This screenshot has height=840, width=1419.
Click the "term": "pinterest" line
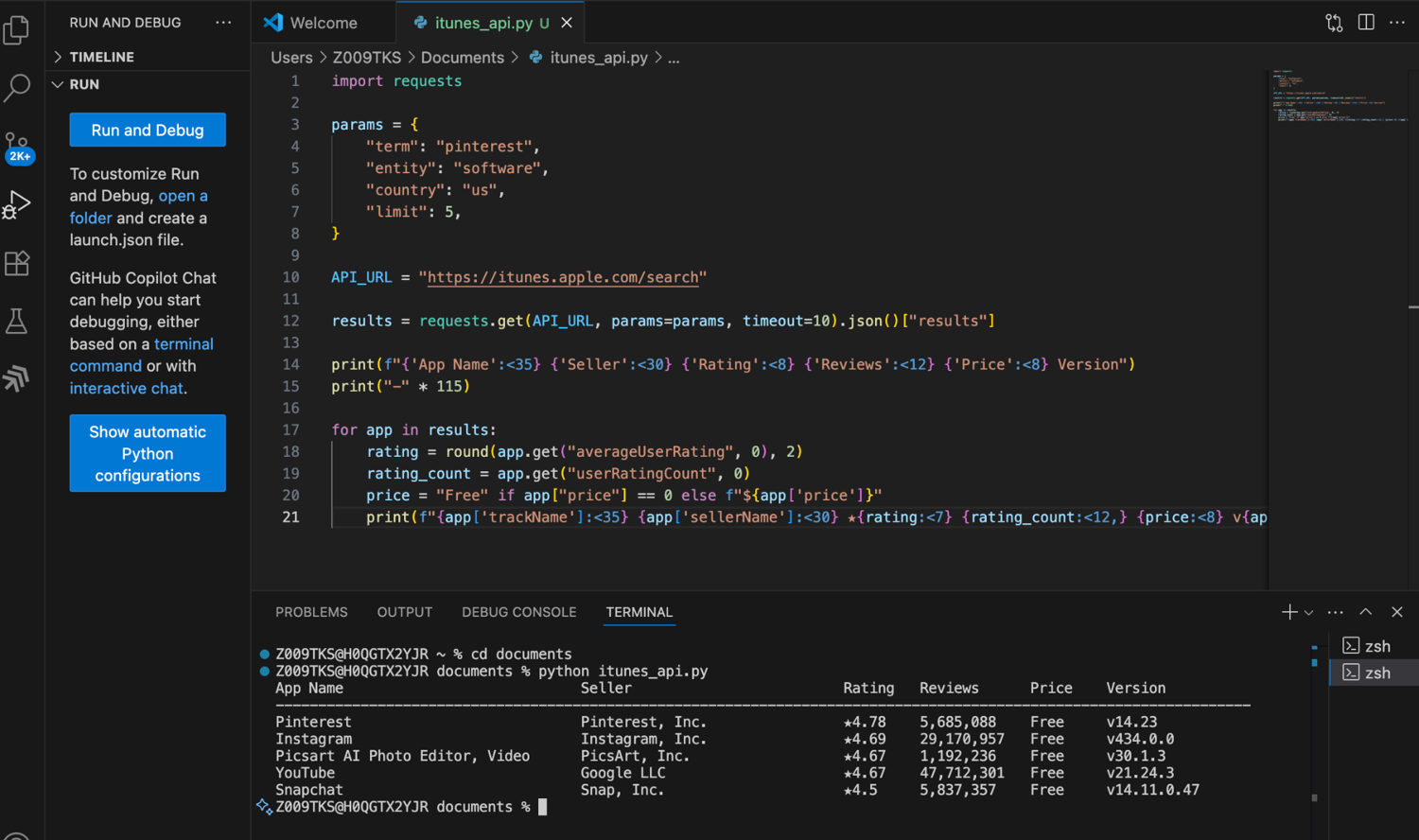[x=452, y=147]
